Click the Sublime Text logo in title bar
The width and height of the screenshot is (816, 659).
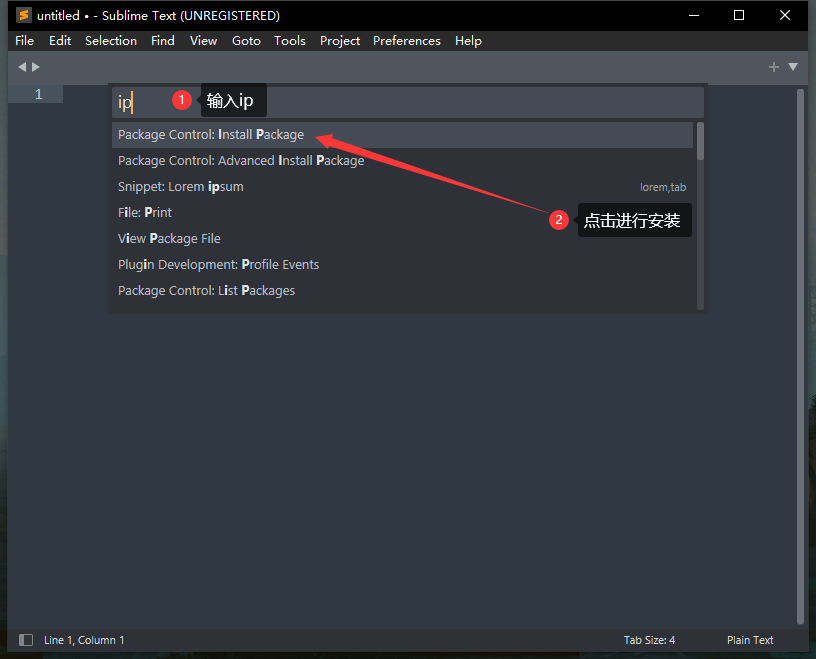click(23, 16)
